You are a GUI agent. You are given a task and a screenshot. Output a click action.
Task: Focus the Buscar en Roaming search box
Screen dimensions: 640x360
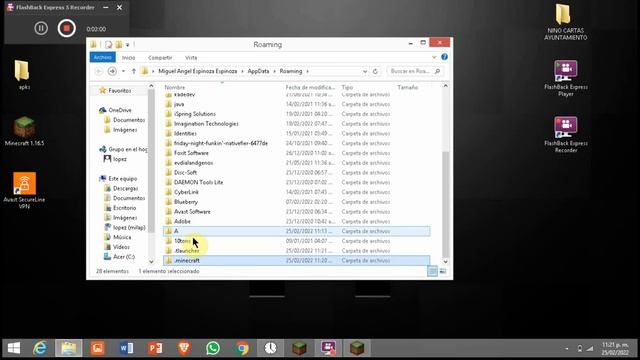tap(415, 71)
